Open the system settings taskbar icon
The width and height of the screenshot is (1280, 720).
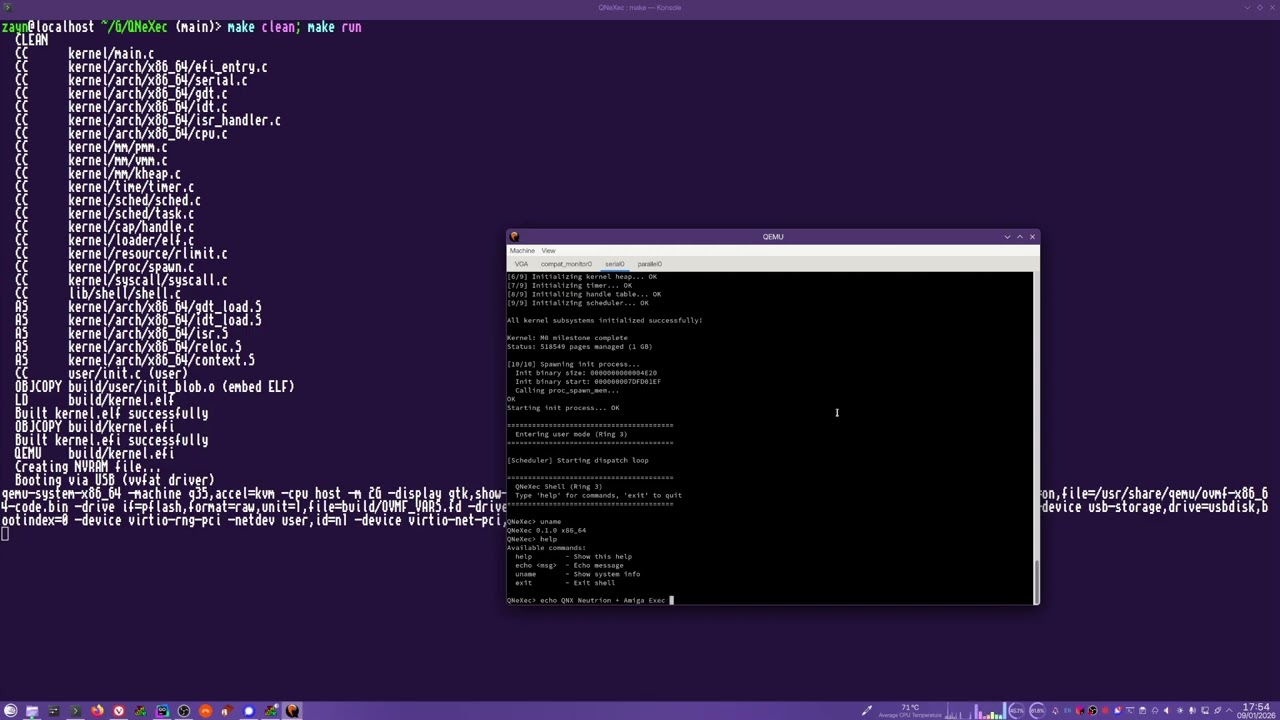click(54, 711)
